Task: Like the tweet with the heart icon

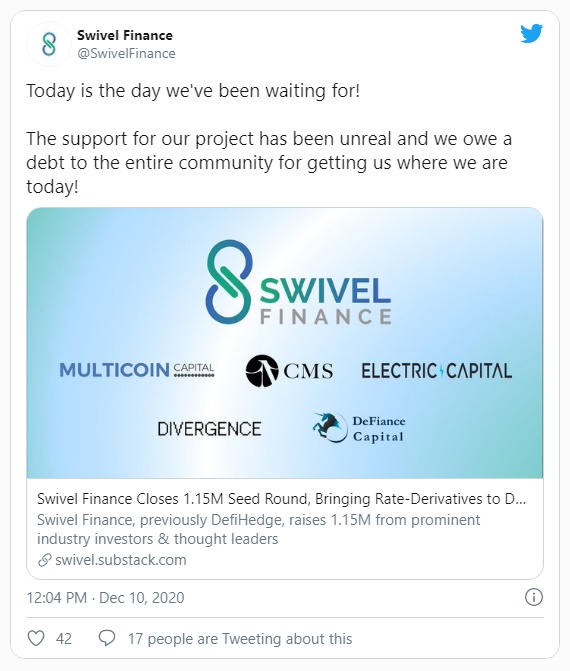Action: pyautogui.click(x=36, y=638)
